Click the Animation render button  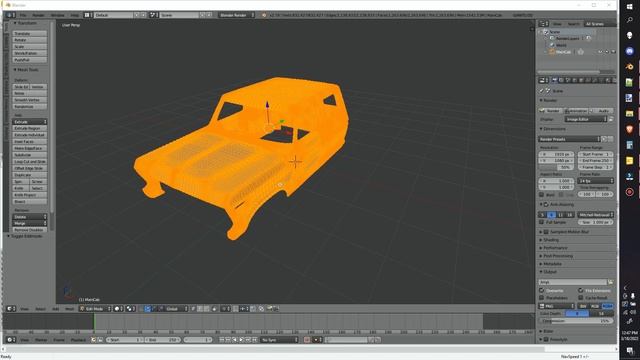(576, 111)
